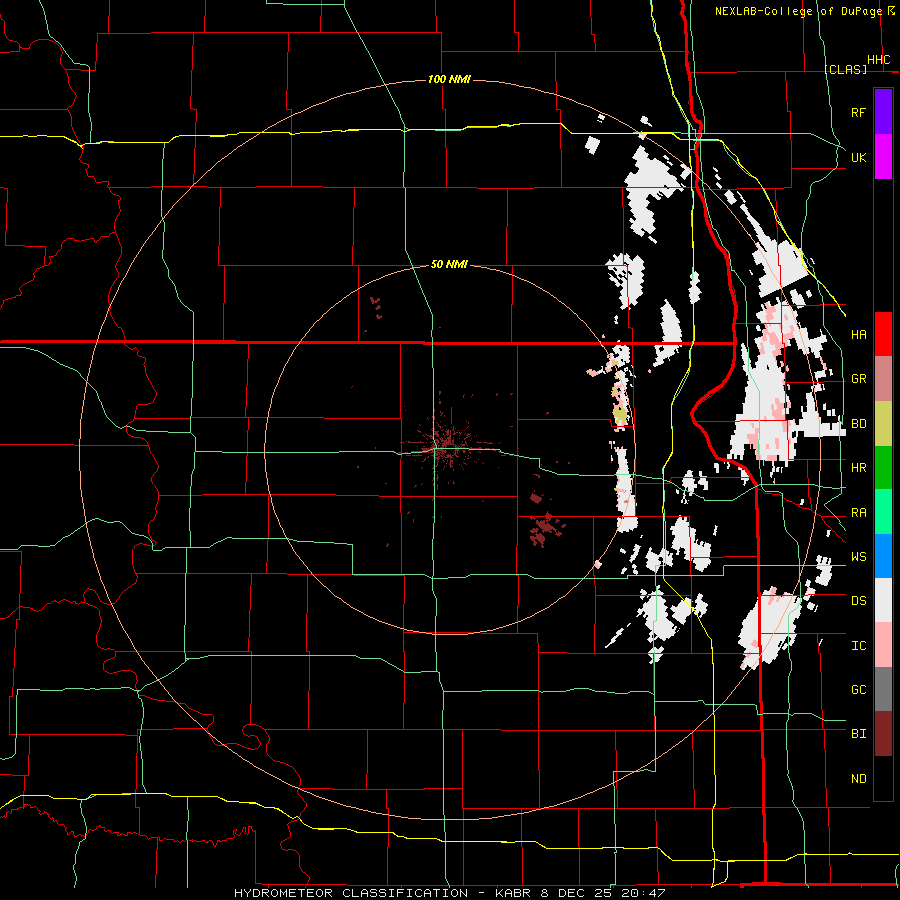Click the IC pink legend swatch
Image resolution: width=900 pixels, height=900 pixels.
click(883, 645)
